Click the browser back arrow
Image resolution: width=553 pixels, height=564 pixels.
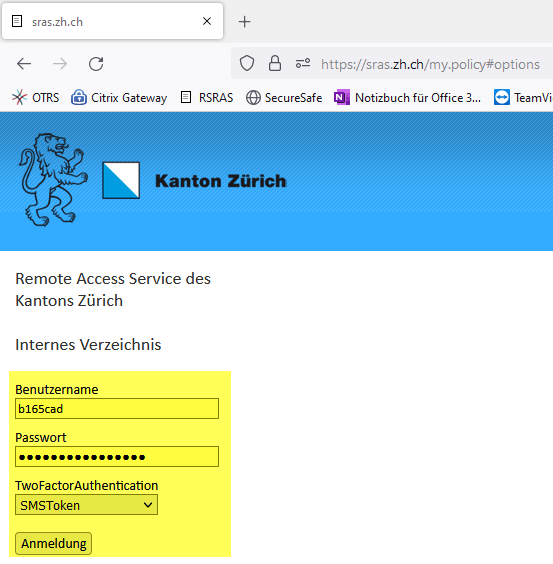(24, 64)
